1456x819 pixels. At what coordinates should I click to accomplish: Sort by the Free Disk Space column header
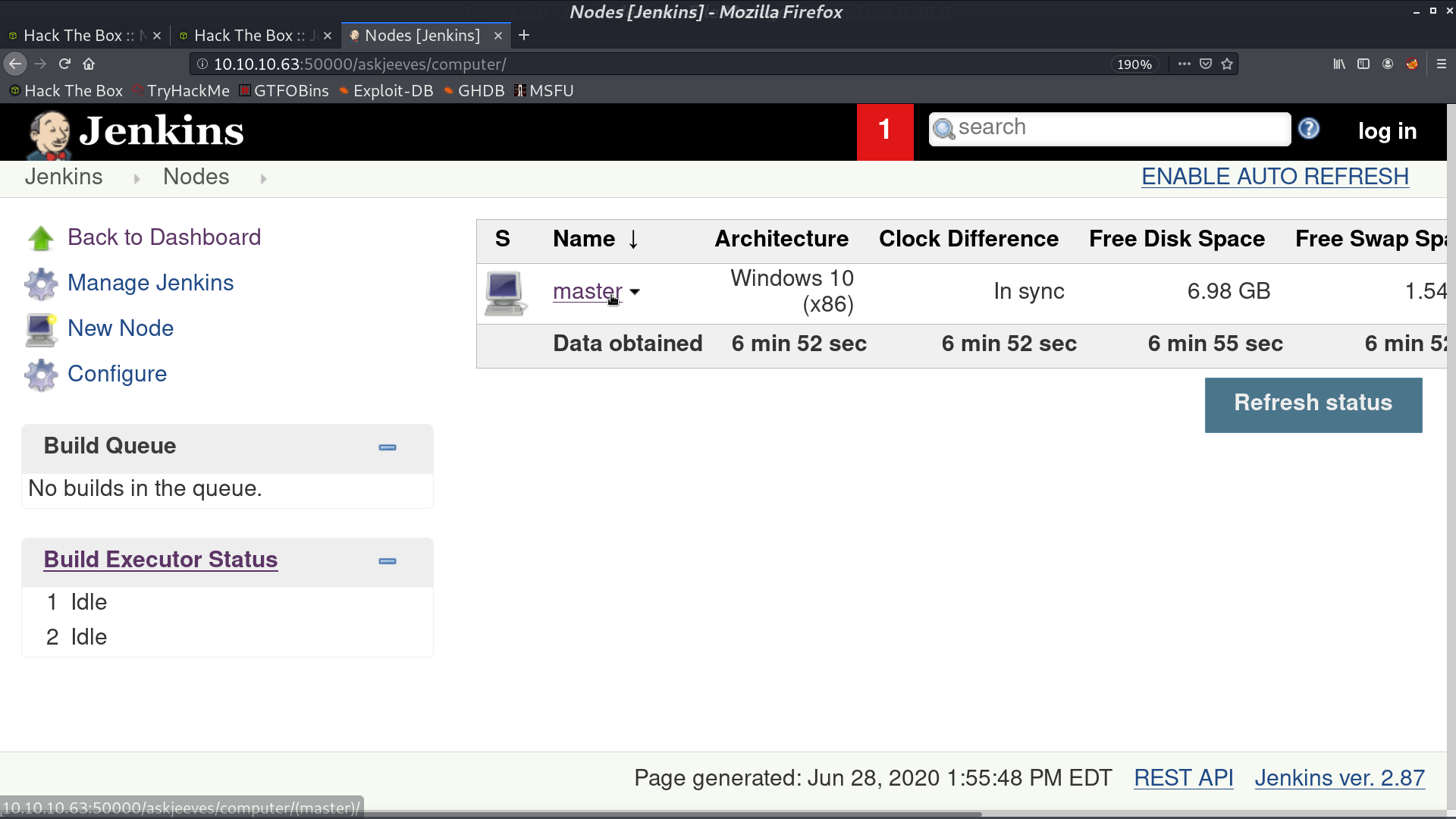pos(1176,239)
